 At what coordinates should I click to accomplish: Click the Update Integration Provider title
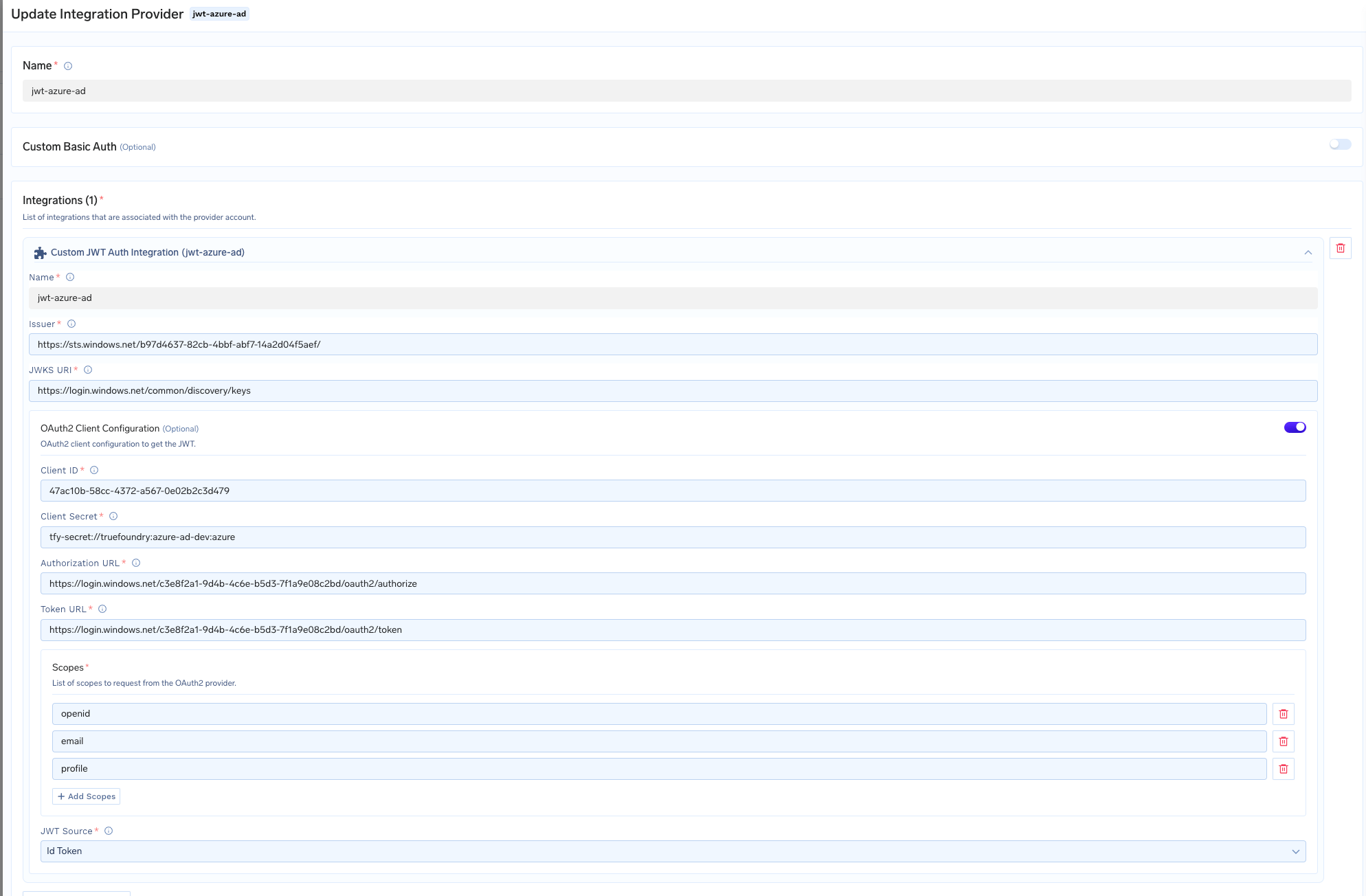click(x=97, y=14)
